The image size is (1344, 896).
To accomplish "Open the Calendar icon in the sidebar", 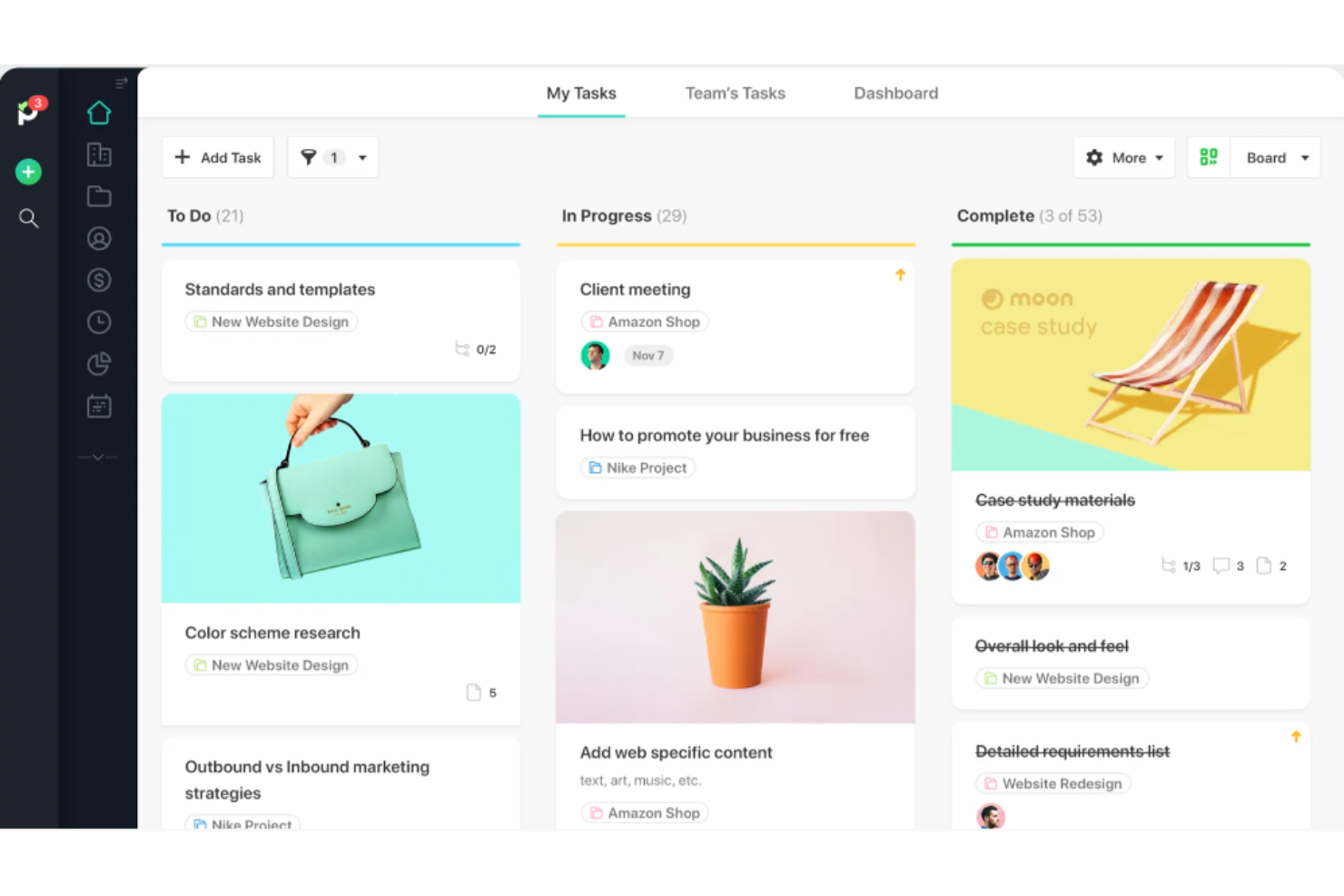I will (x=99, y=406).
